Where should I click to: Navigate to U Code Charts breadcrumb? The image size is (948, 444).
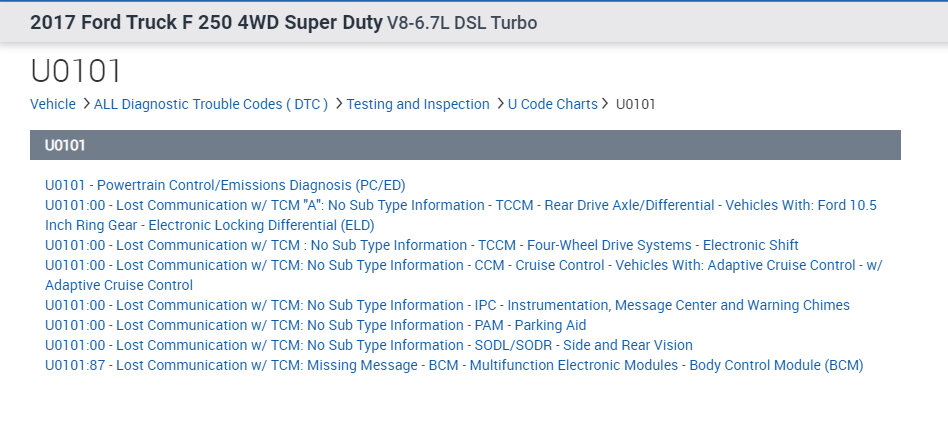coord(553,104)
